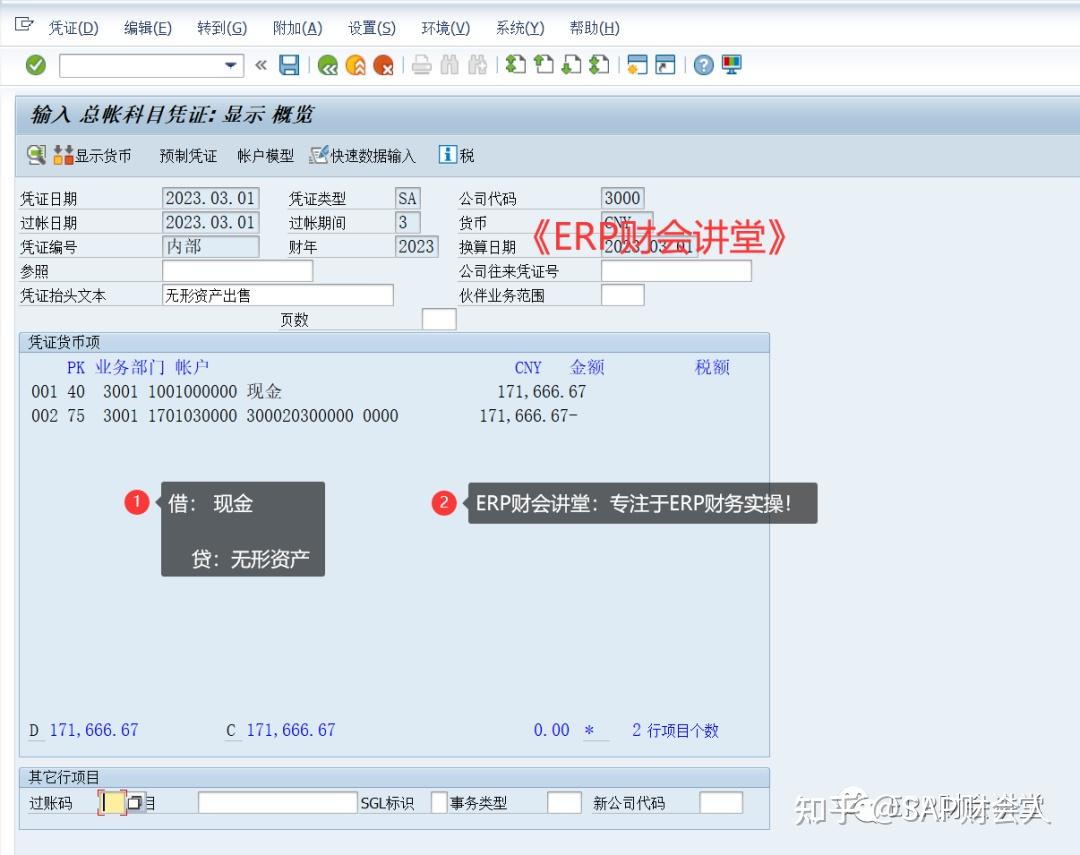Click the green Back arrow icon
The image size is (1080, 855).
pyautogui.click(x=327, y=64)
